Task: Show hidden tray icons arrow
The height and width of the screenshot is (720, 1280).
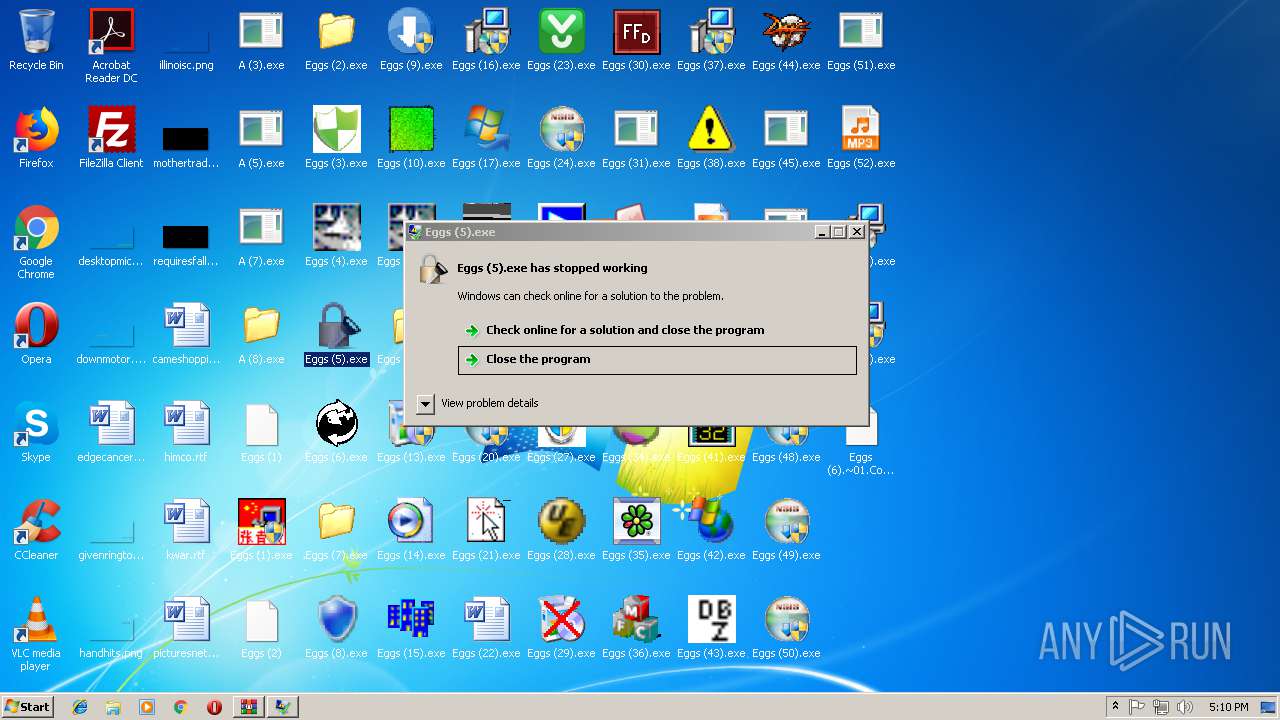Action: [x=1115, y=707]
